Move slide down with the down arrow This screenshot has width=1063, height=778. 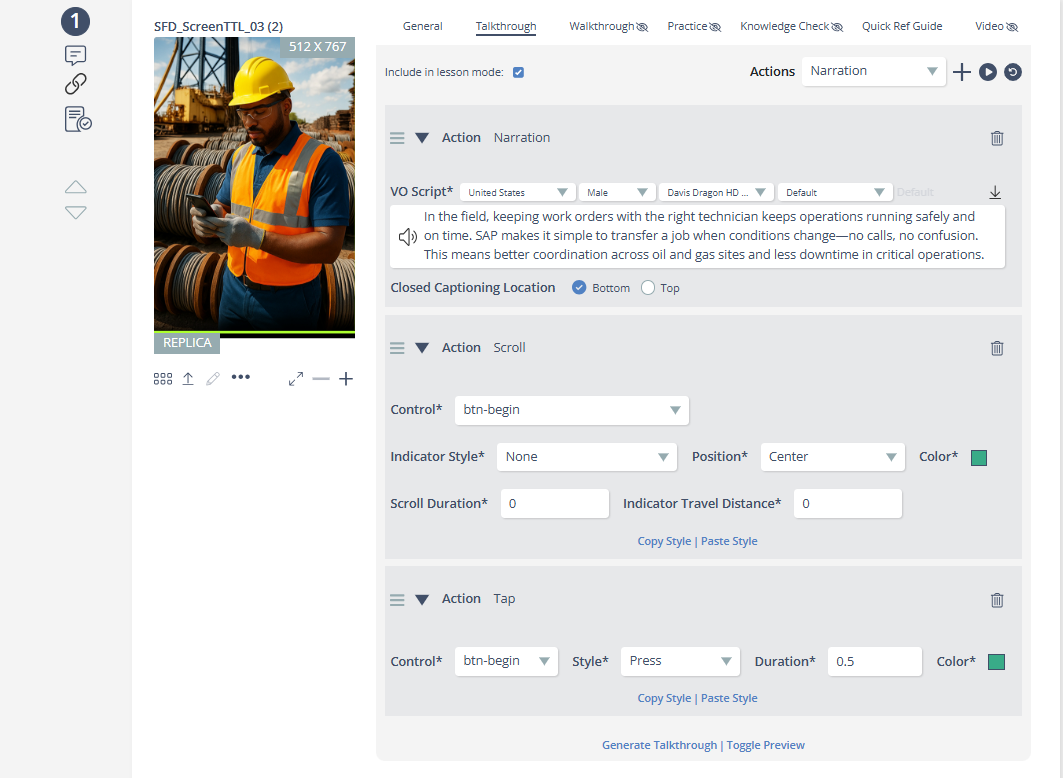pyautogui.click(x=75, y=213)
